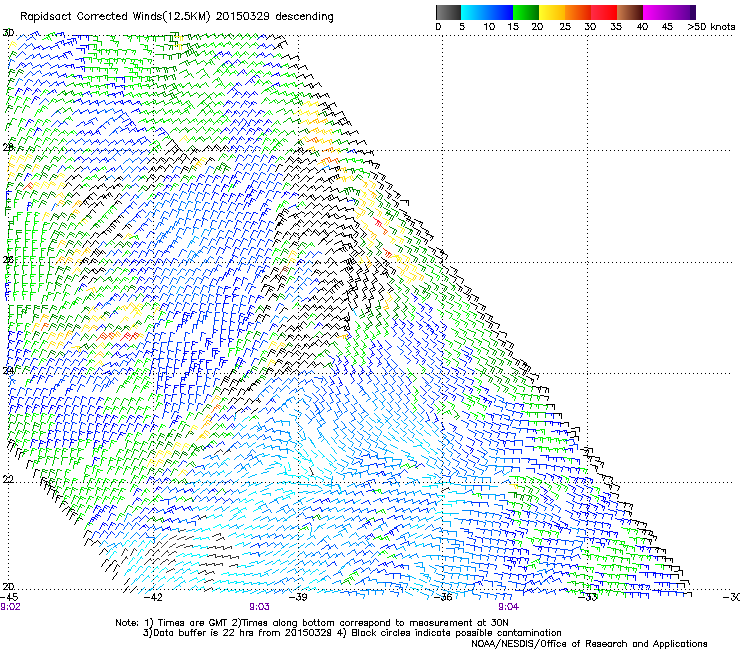Viewport: 740px width, 650px height.
Task: Click the purple time label 9:03
Action: (x=260, y=607)
